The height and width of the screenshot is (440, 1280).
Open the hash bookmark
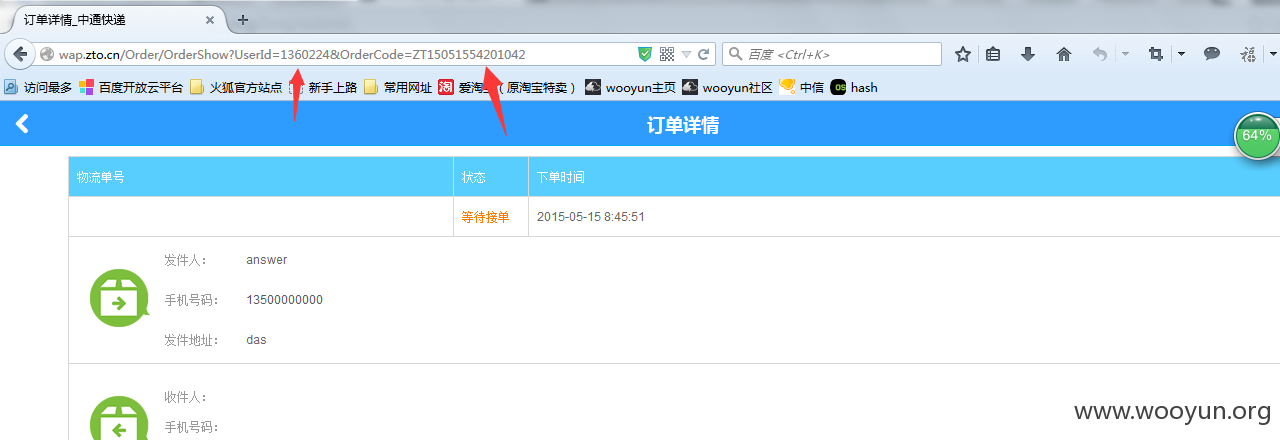pos(854,87)
